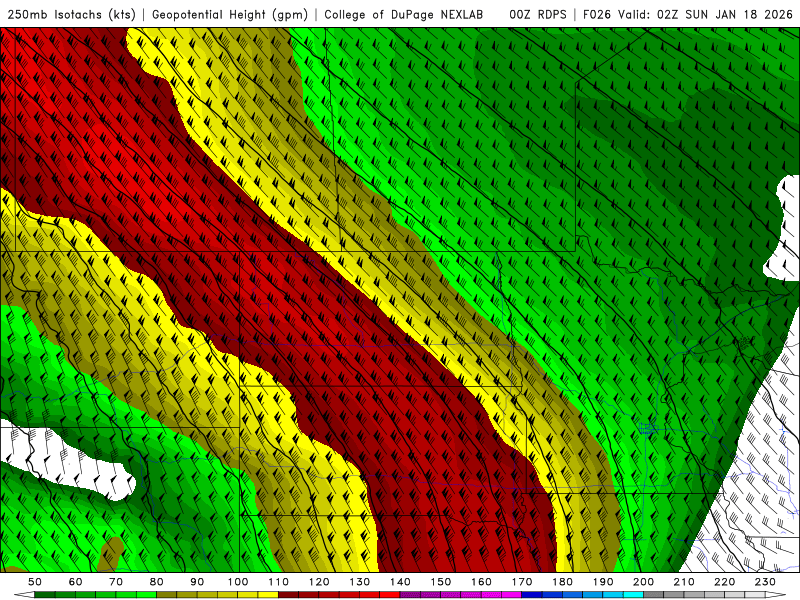
Task: Select the dark gray swatch starting at 200
Action: click(x=654, y=595)
